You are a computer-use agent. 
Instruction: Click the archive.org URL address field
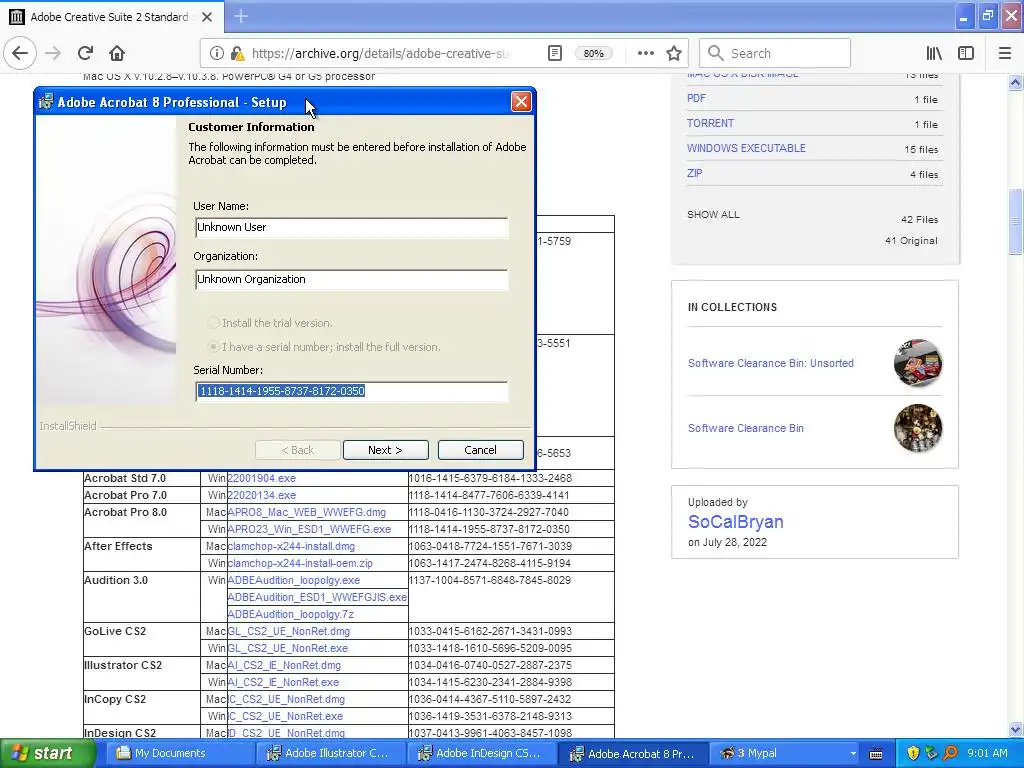(x=379, y=53)
